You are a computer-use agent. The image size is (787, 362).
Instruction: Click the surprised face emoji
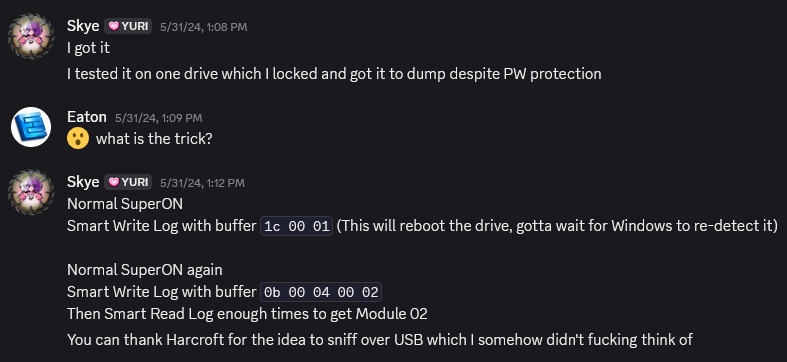[x=78, y=139]
